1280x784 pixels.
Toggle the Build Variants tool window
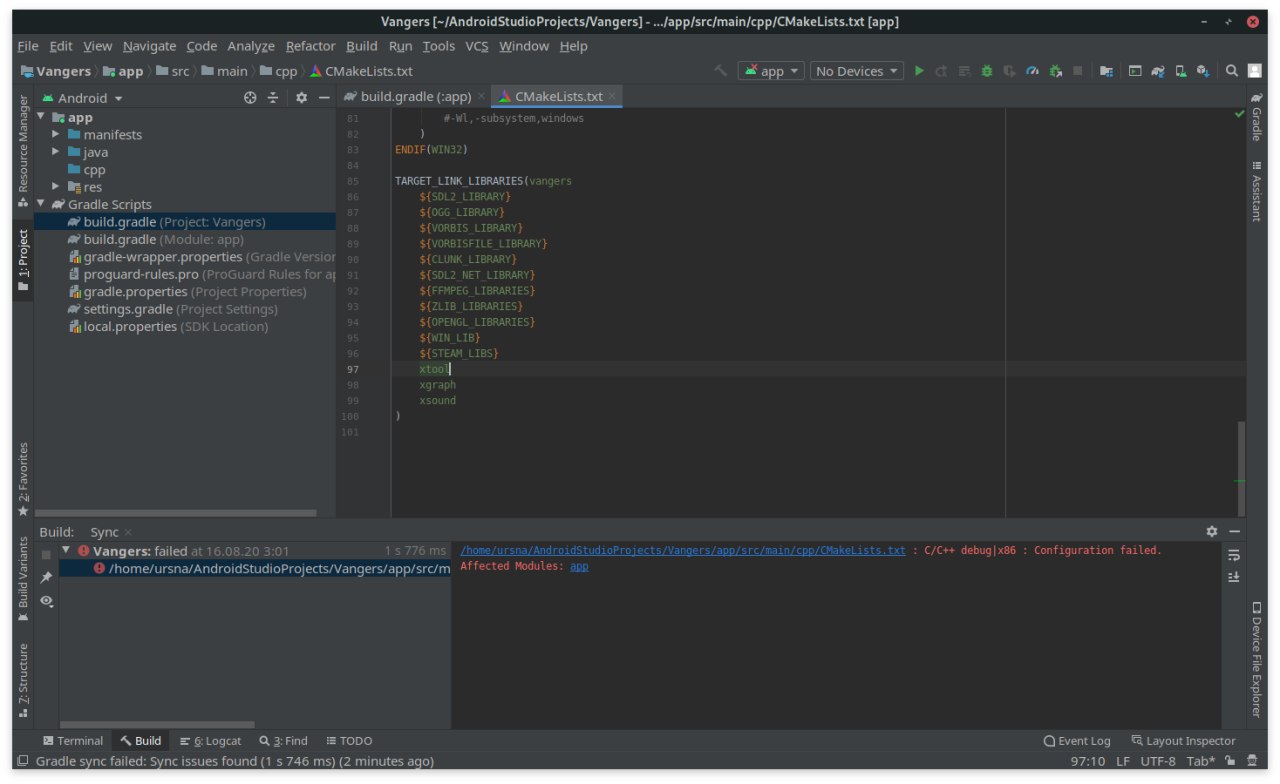click(23, 580)
